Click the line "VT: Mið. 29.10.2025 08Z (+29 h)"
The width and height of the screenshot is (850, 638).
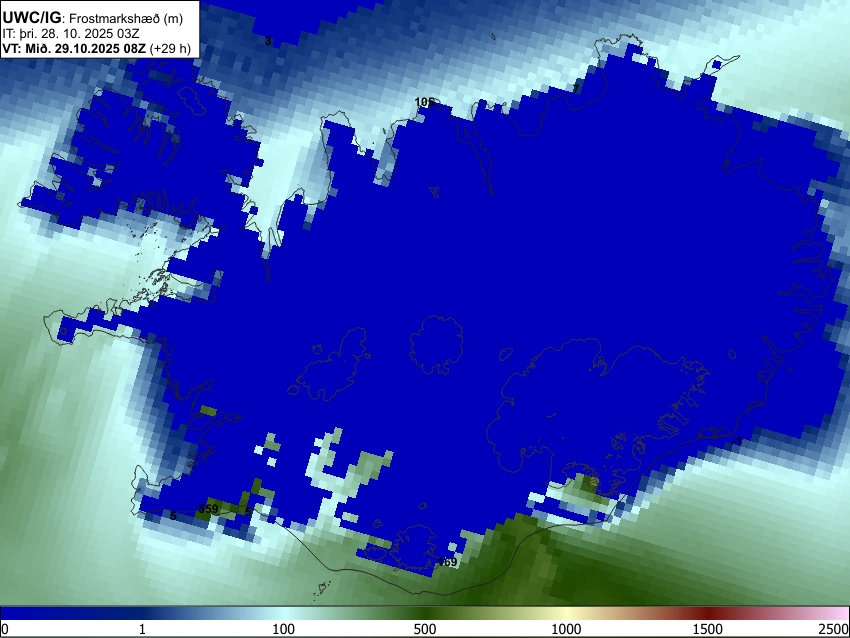pos(96,48)
